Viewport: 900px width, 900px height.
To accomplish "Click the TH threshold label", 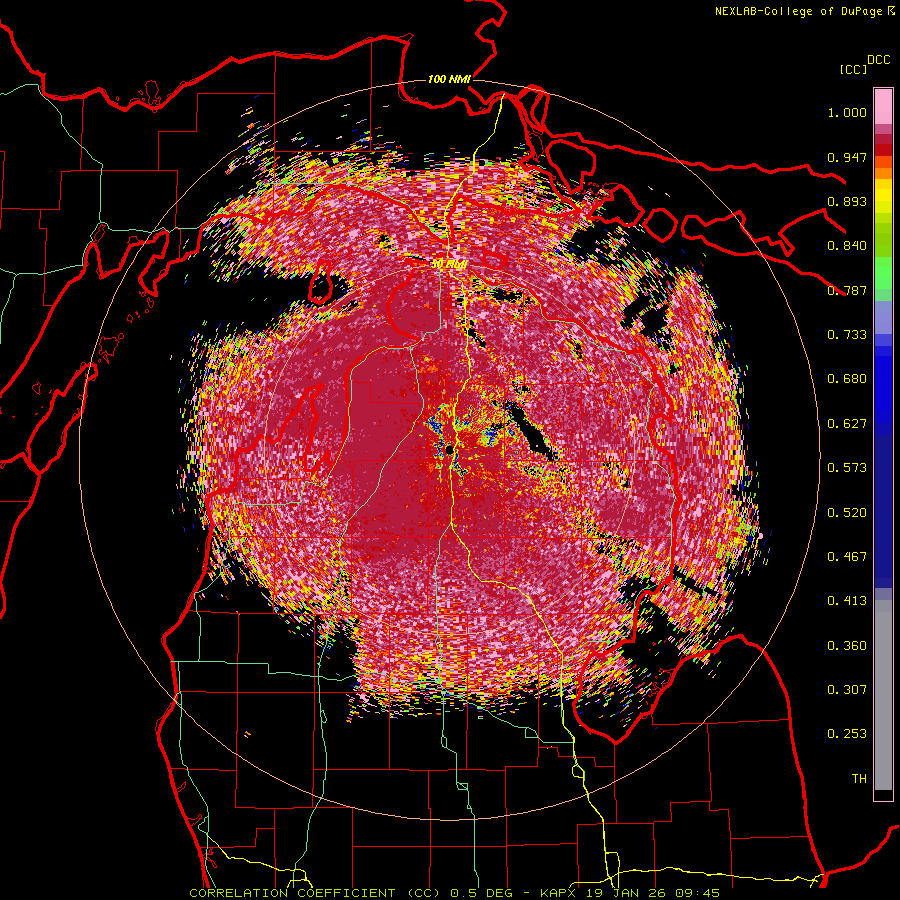I will tap(859, 779).
